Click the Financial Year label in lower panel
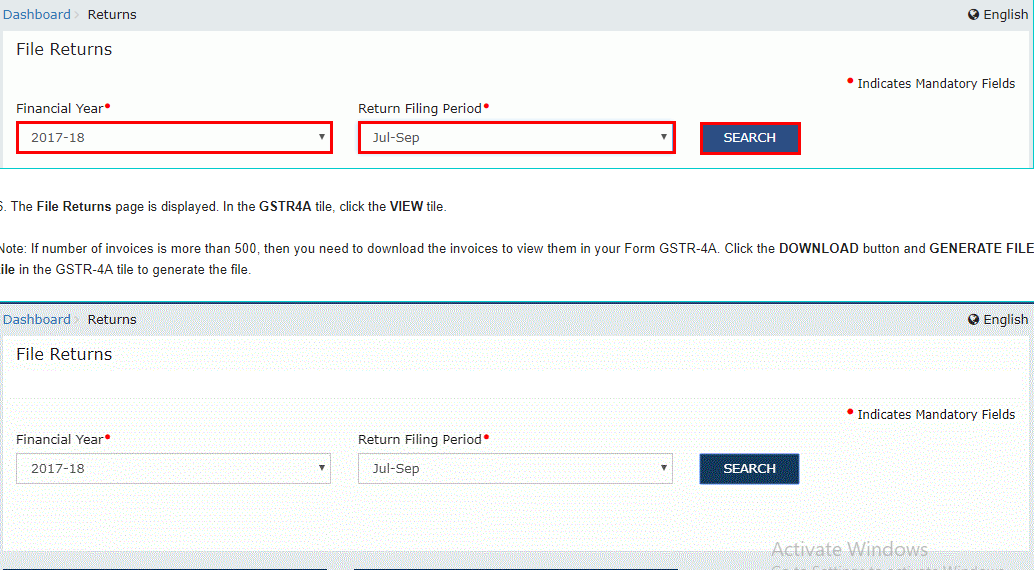Image resolution: width=1034 pixels, height=570 pixels. [x=59, y=439]
